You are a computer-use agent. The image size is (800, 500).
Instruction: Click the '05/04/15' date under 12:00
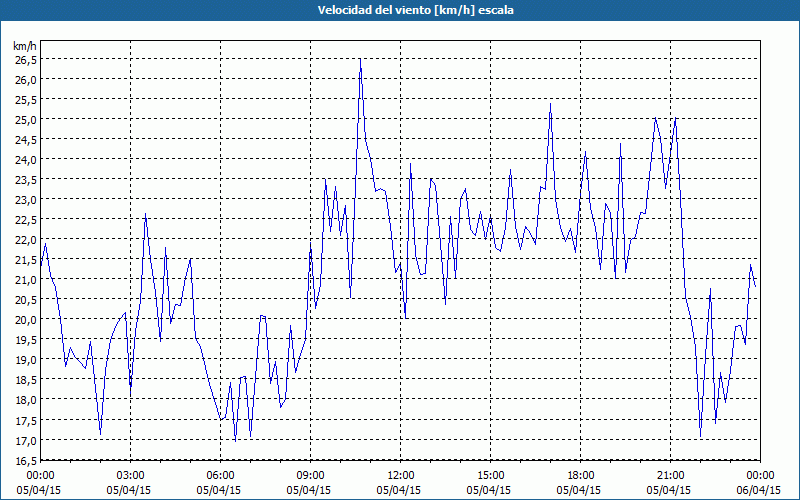point(398,490)
